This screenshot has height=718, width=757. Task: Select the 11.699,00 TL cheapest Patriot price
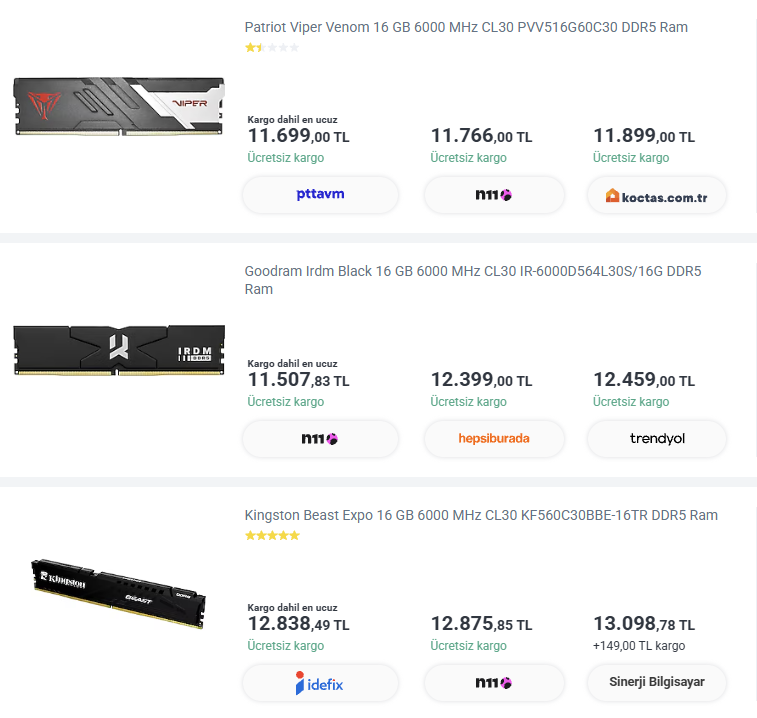[298, 136]
